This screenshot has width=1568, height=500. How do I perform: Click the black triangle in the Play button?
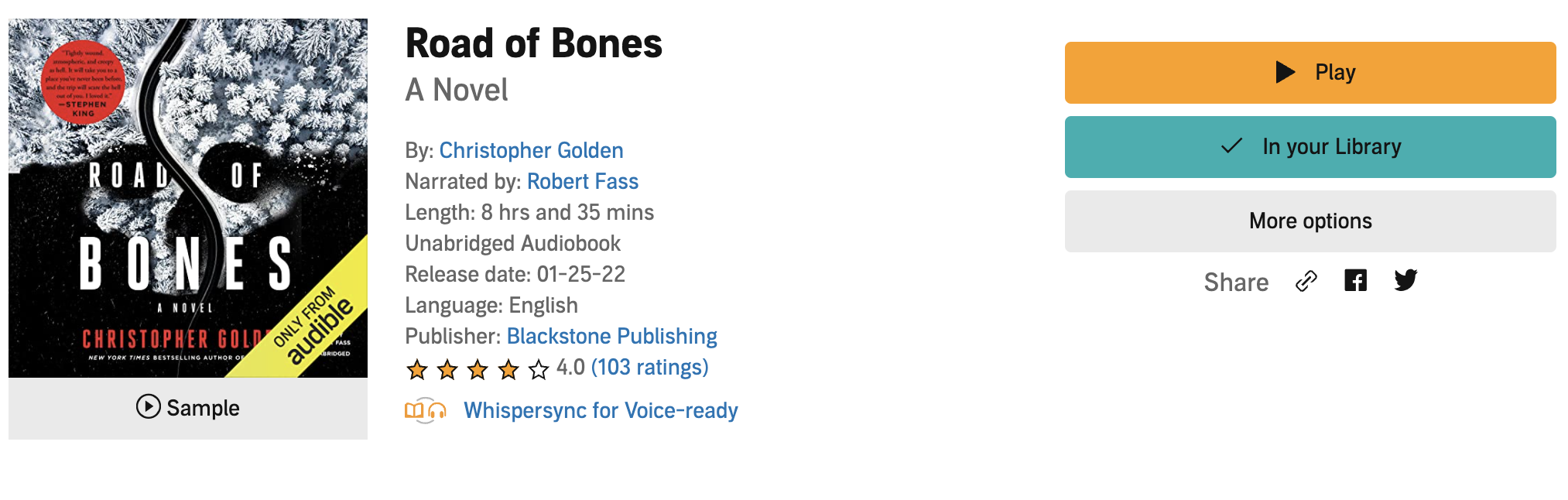[x=1286, y=72]
